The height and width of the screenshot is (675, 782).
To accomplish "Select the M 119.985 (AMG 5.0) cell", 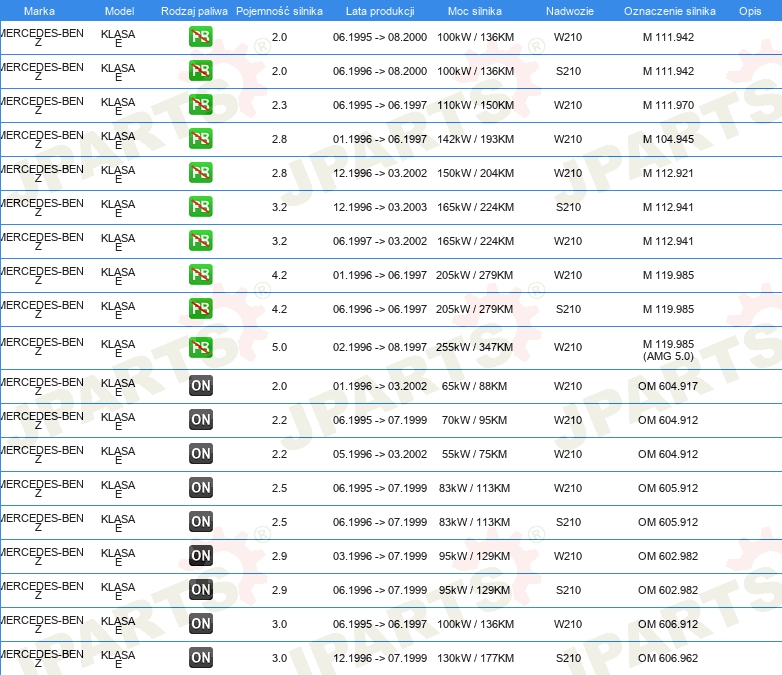I will 668,350.
